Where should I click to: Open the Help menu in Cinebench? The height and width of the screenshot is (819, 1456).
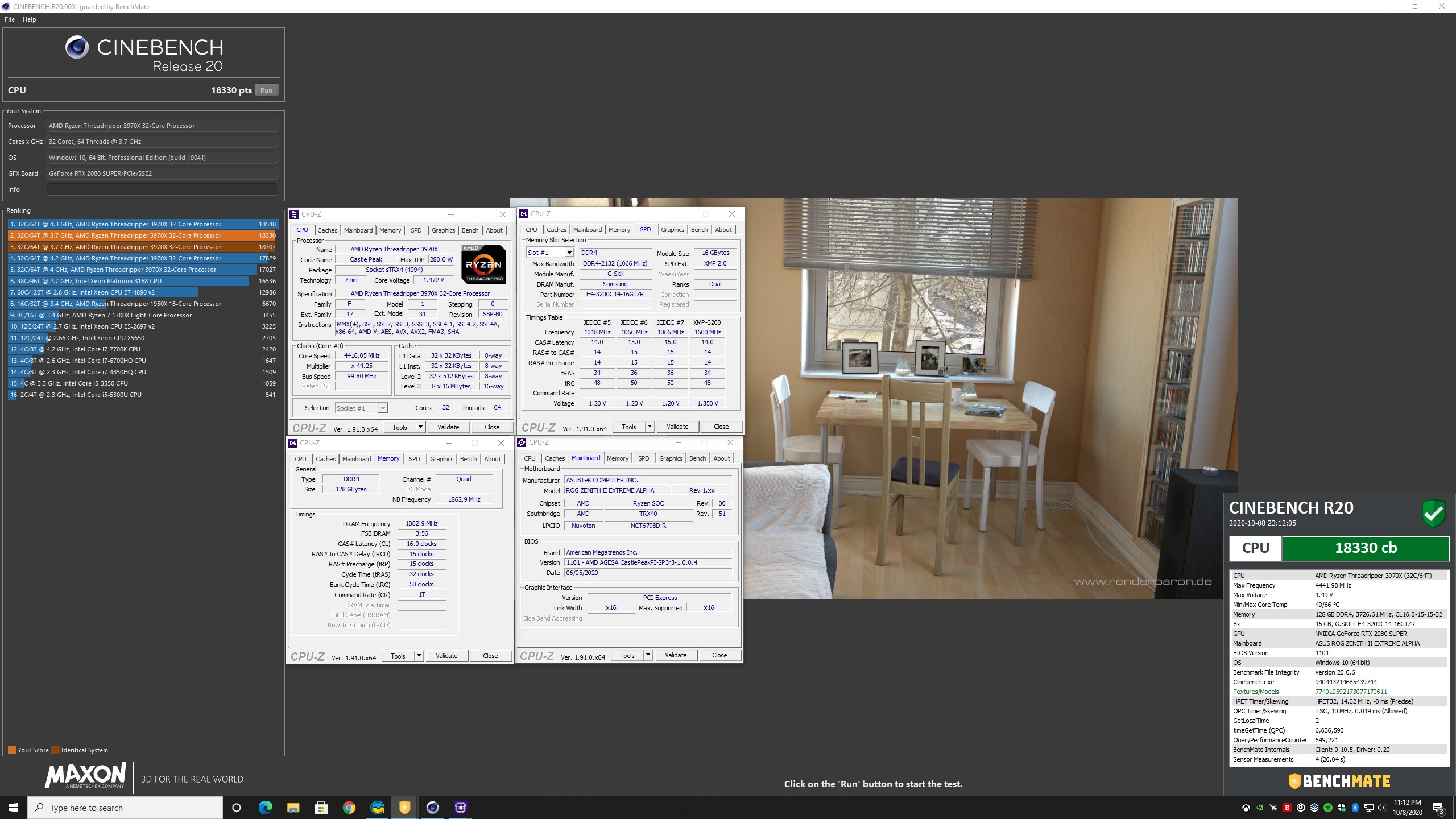click(x=30, y=19)
